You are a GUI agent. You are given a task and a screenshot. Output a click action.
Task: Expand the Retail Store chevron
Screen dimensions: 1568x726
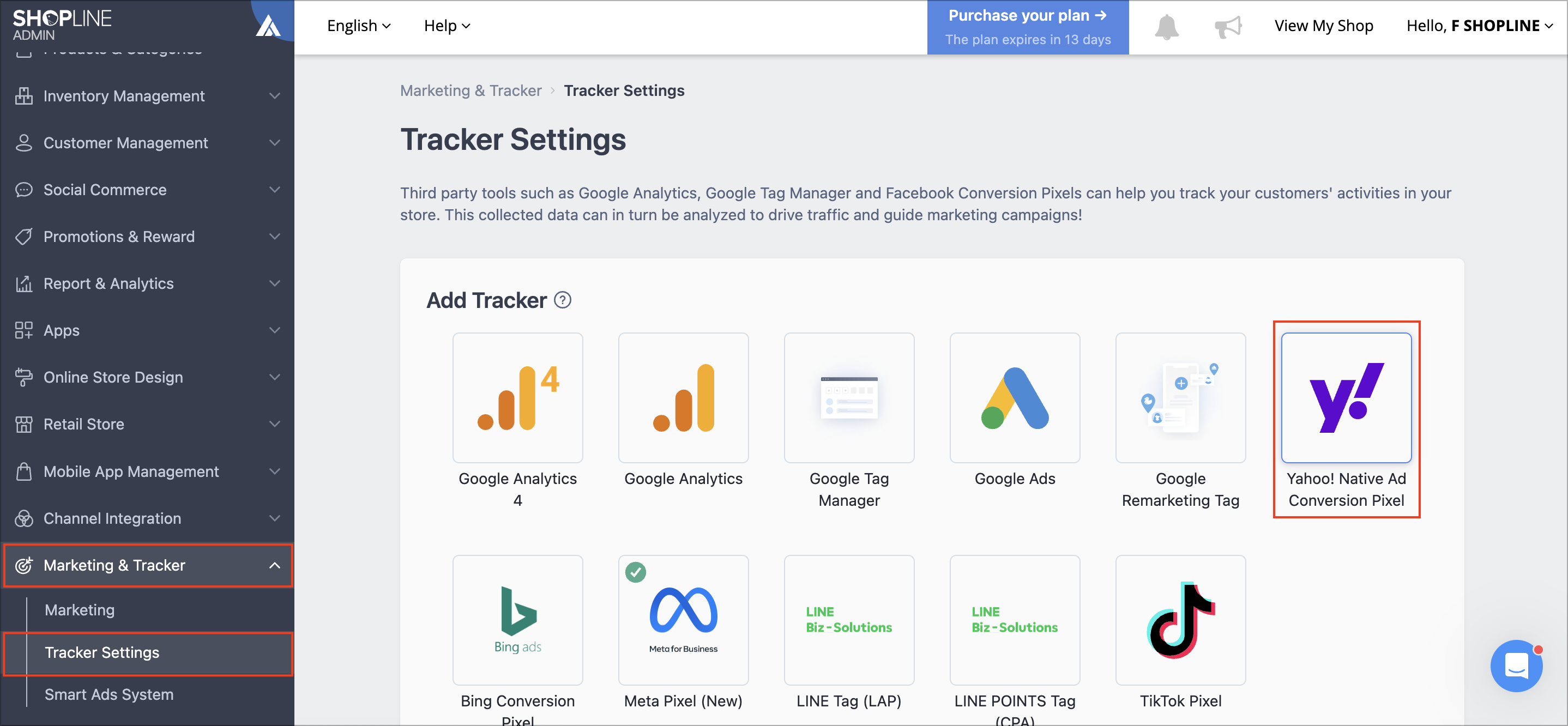[x=275, y=423]
